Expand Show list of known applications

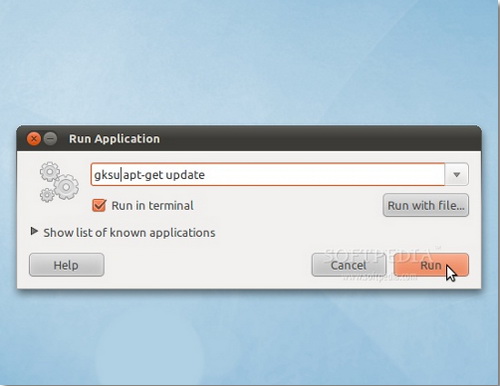pos(123,232)
